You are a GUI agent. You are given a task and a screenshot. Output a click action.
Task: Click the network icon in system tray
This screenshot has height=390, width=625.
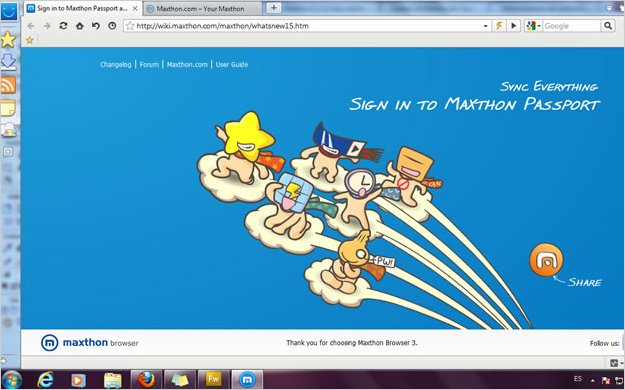[x=619, y=380]
